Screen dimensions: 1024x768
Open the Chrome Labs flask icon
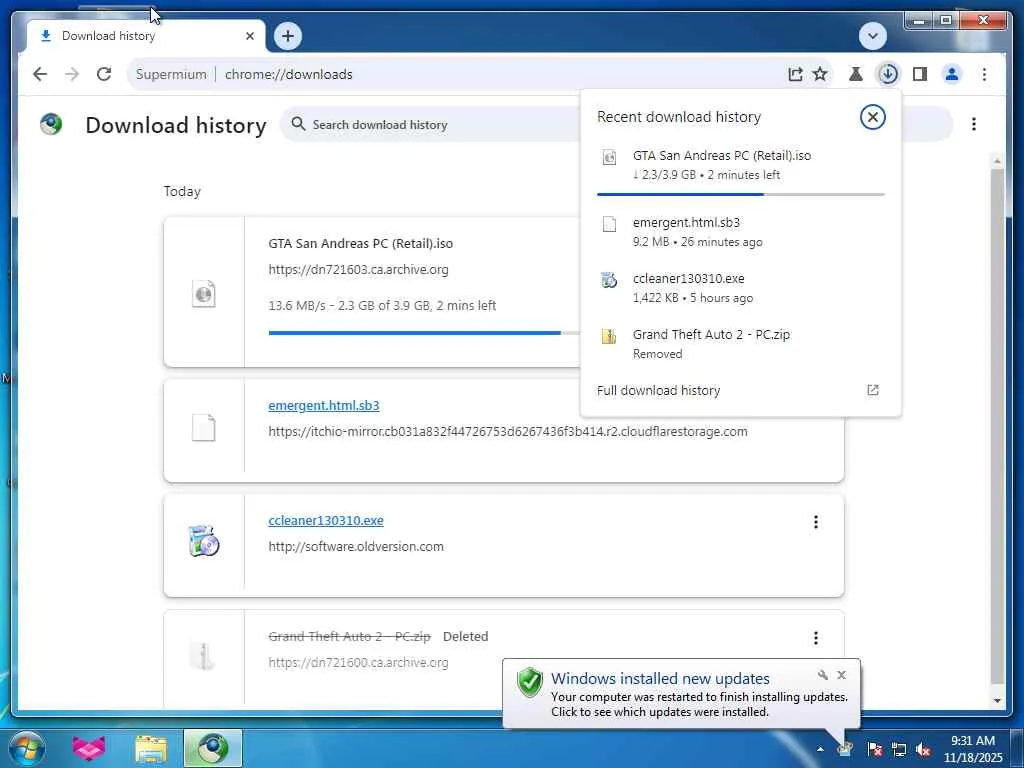(856, 74)
